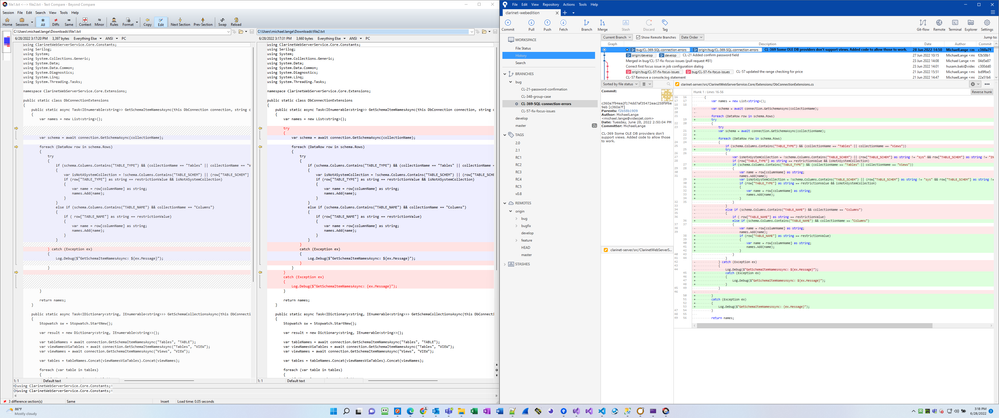999x418 pixels.
Task: Select Search in Sourcetree sidebar
Action: point(521,63)
